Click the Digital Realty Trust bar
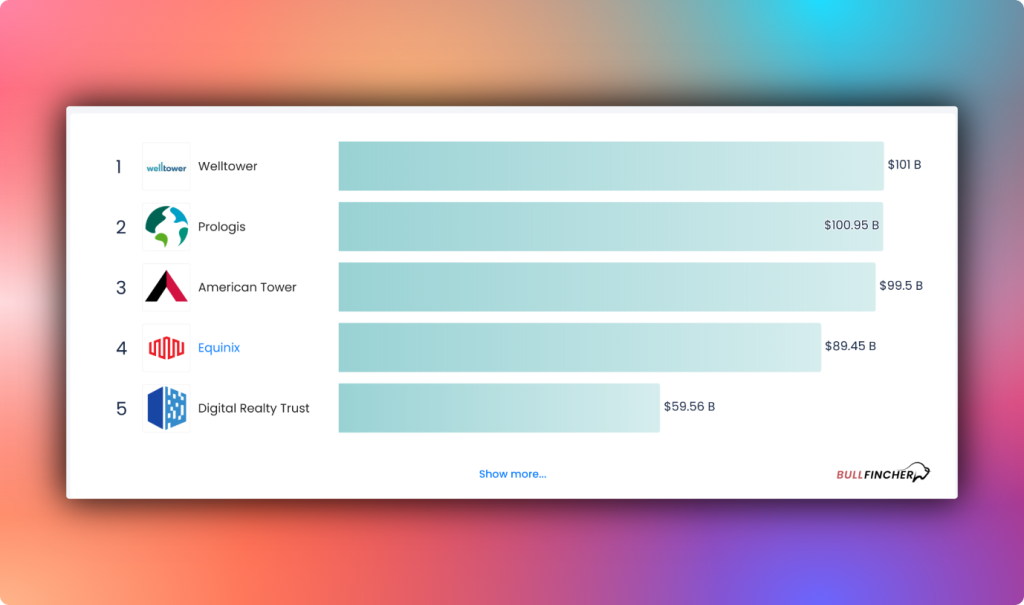 click(499, 408)
